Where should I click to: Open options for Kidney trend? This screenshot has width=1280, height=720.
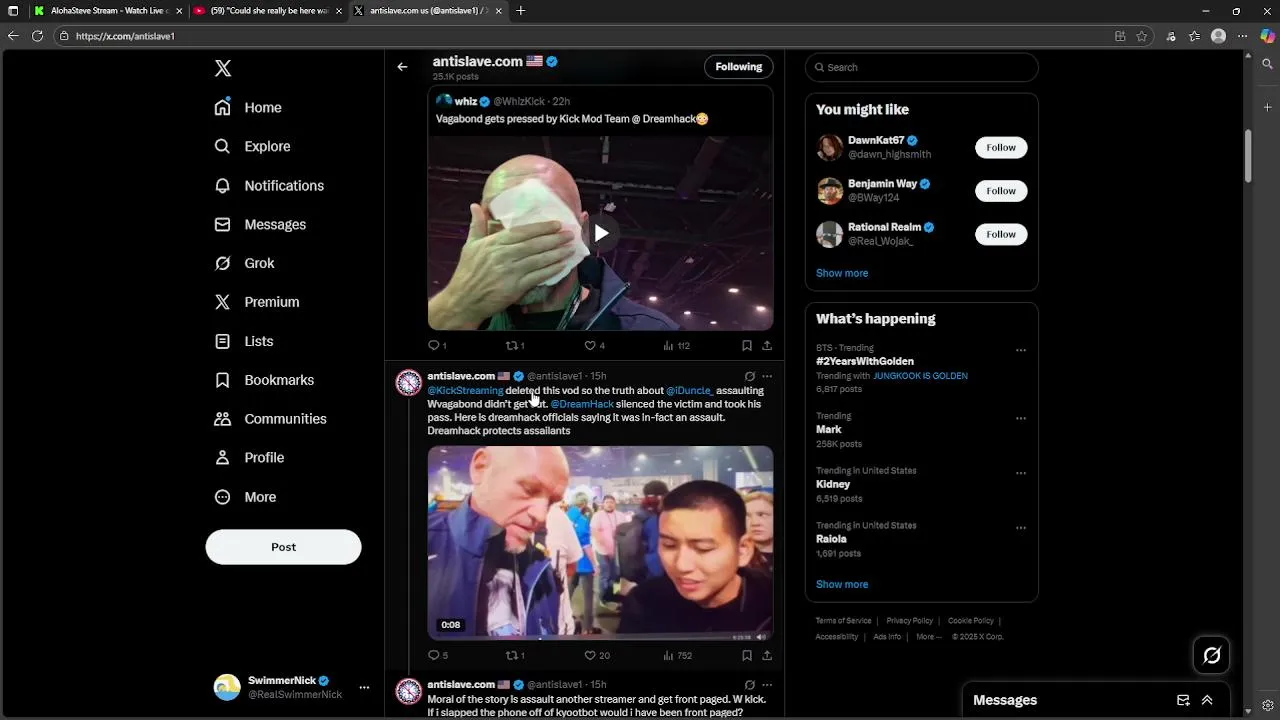1020,474
